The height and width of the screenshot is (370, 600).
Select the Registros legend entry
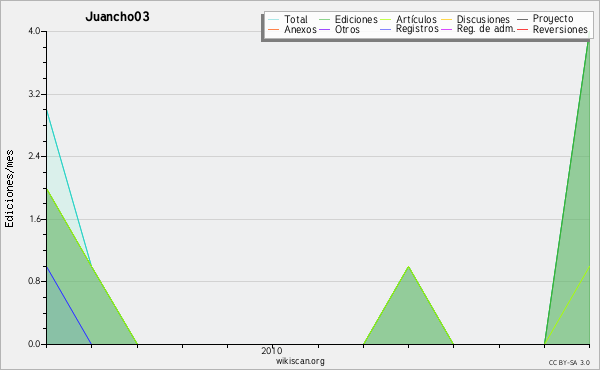pyautogui.click(x=417, y=29)
